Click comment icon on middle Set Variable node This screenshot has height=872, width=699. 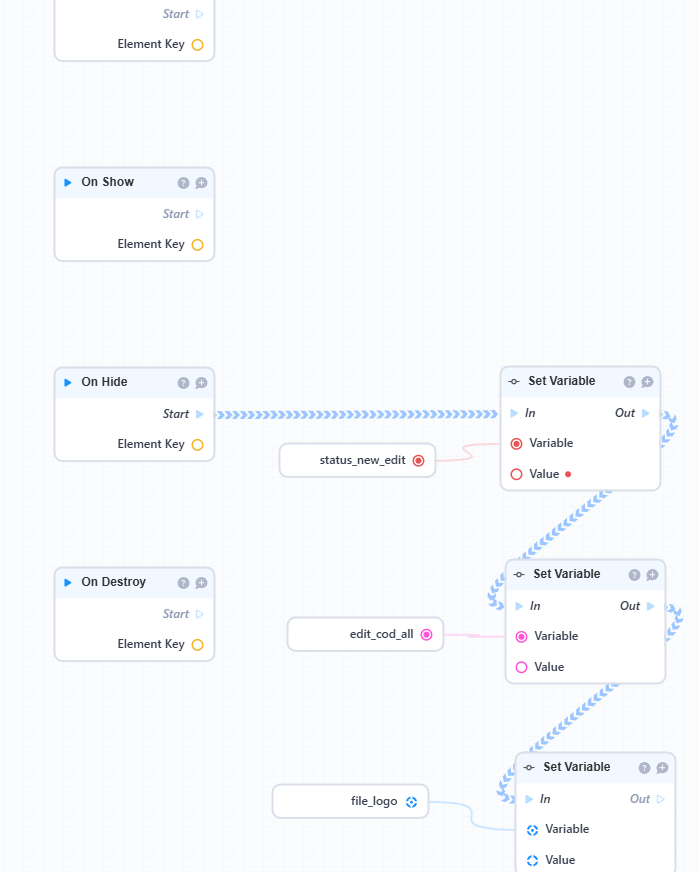[652, 575]
